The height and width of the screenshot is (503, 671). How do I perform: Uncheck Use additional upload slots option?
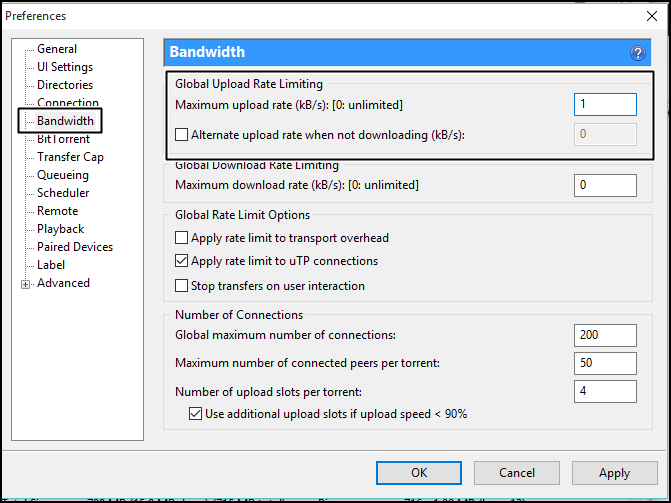point(196,414)
